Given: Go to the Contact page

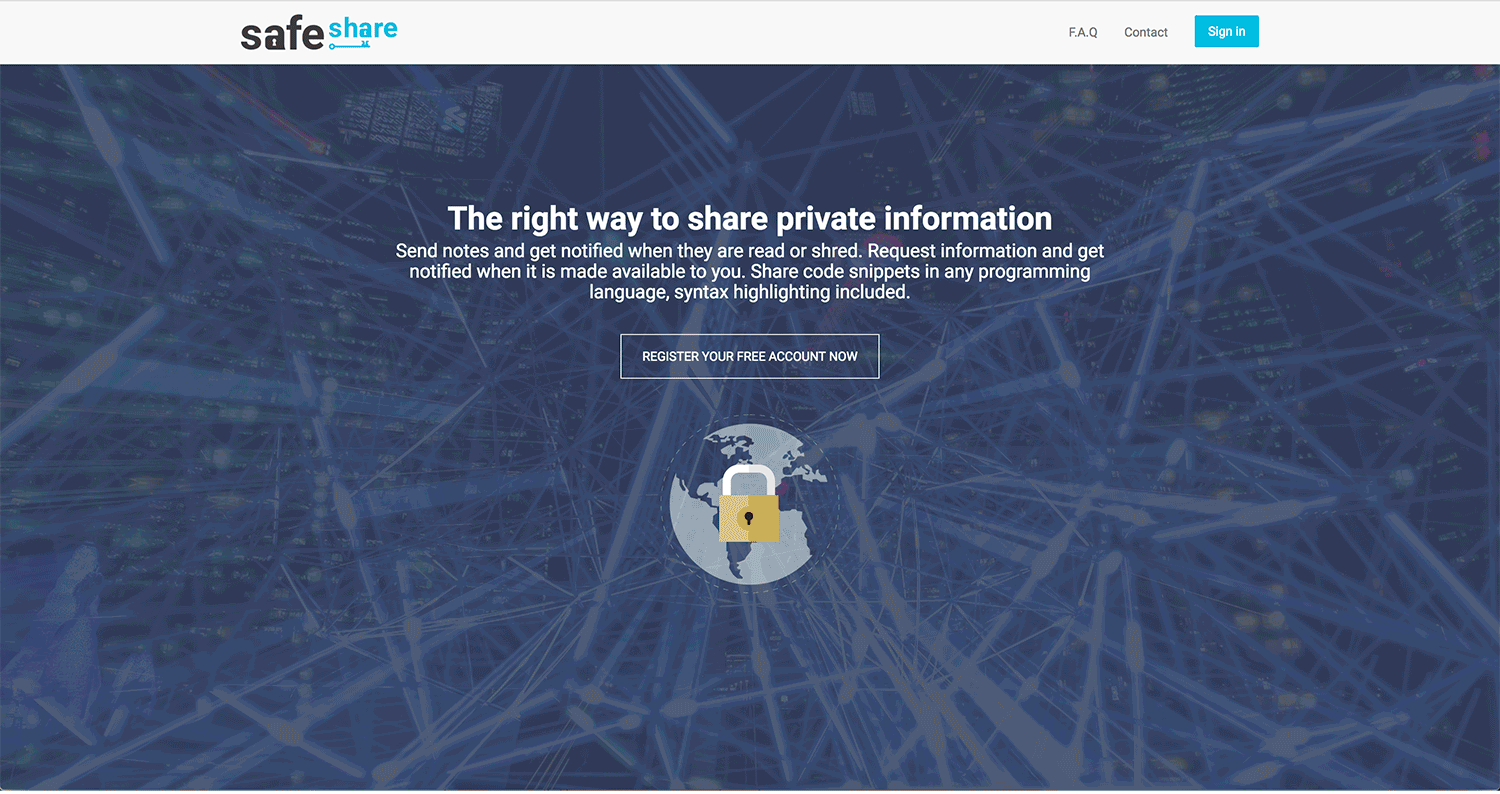Looking at the screenshot, I should [x=1146, y=32].
